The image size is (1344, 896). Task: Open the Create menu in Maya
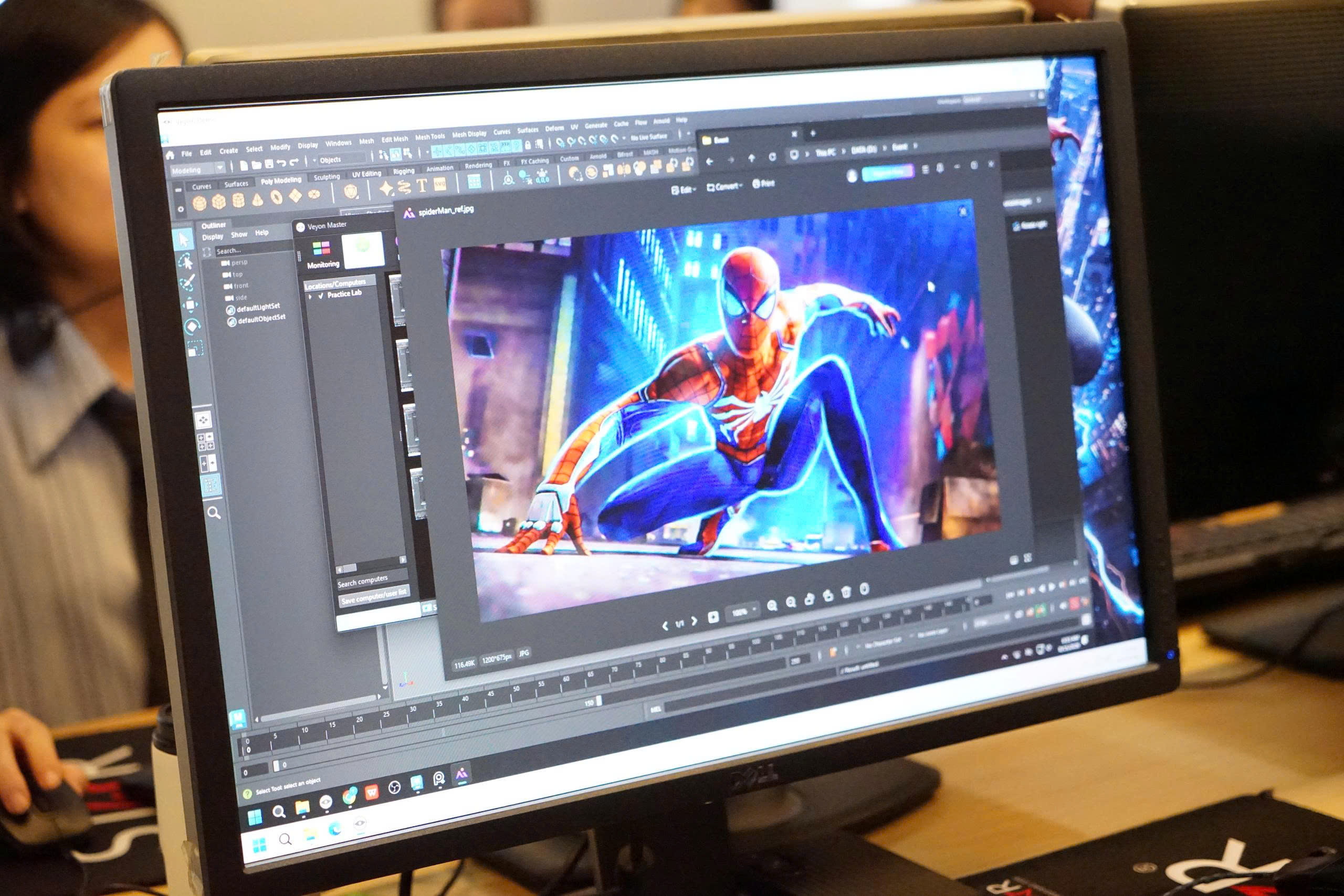point(228,151)
